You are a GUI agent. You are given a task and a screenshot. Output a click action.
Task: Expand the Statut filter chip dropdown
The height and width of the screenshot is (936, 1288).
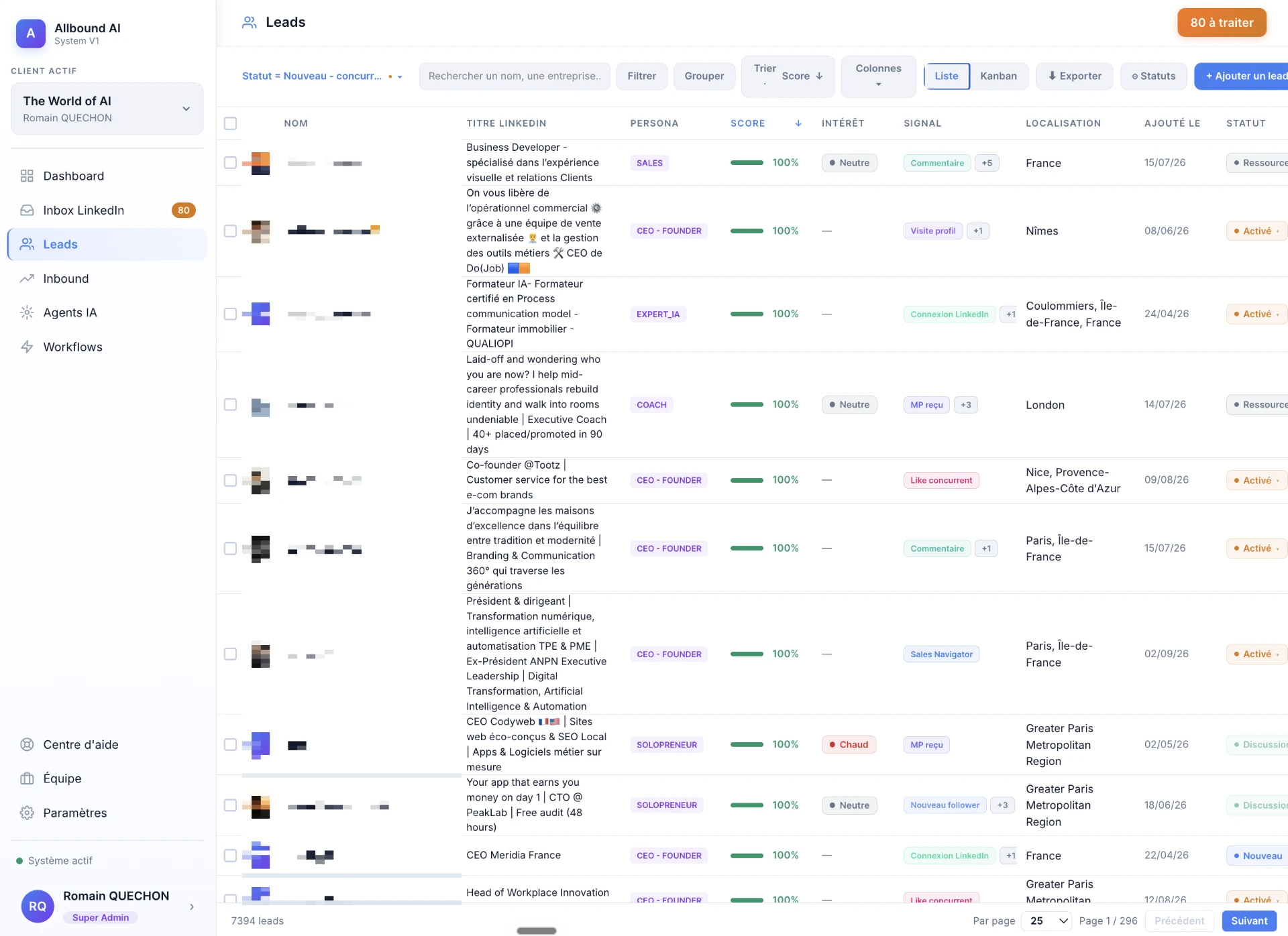pos(400,76)
